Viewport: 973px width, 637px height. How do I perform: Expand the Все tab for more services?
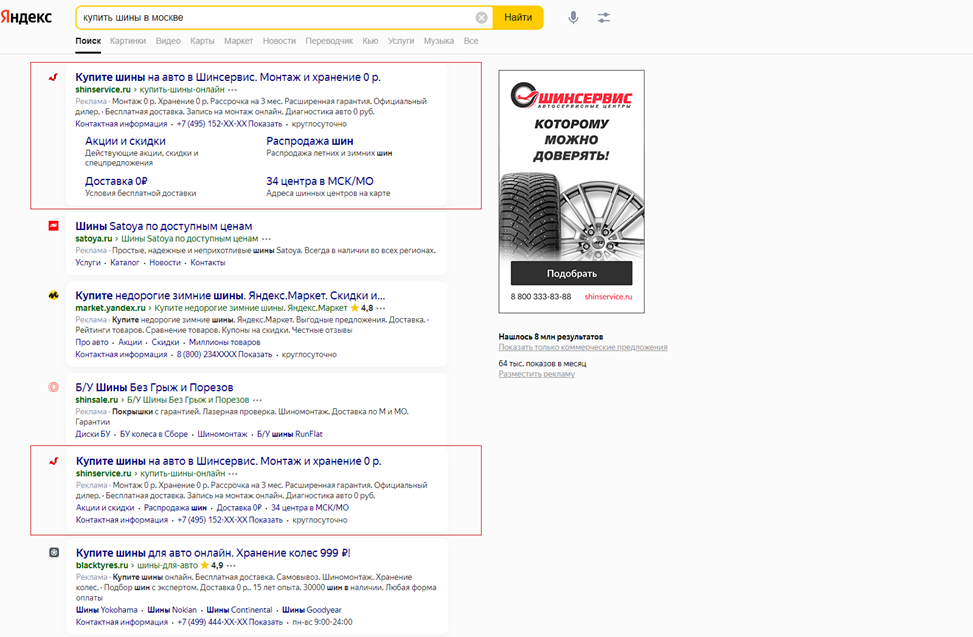point(470,41)
